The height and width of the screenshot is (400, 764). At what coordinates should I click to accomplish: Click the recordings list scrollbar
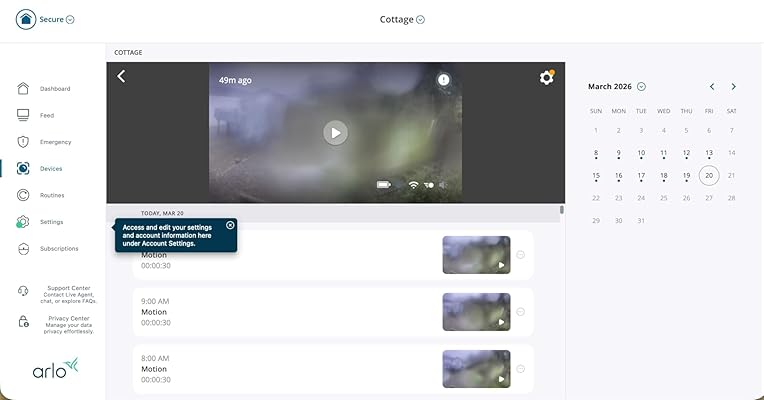[562, 210]
